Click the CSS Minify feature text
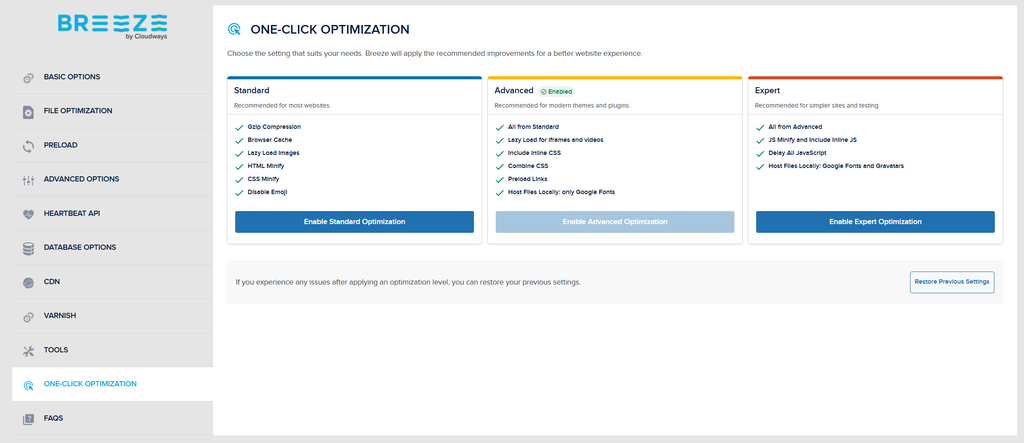1024x443 pixels. click(263, 179)
